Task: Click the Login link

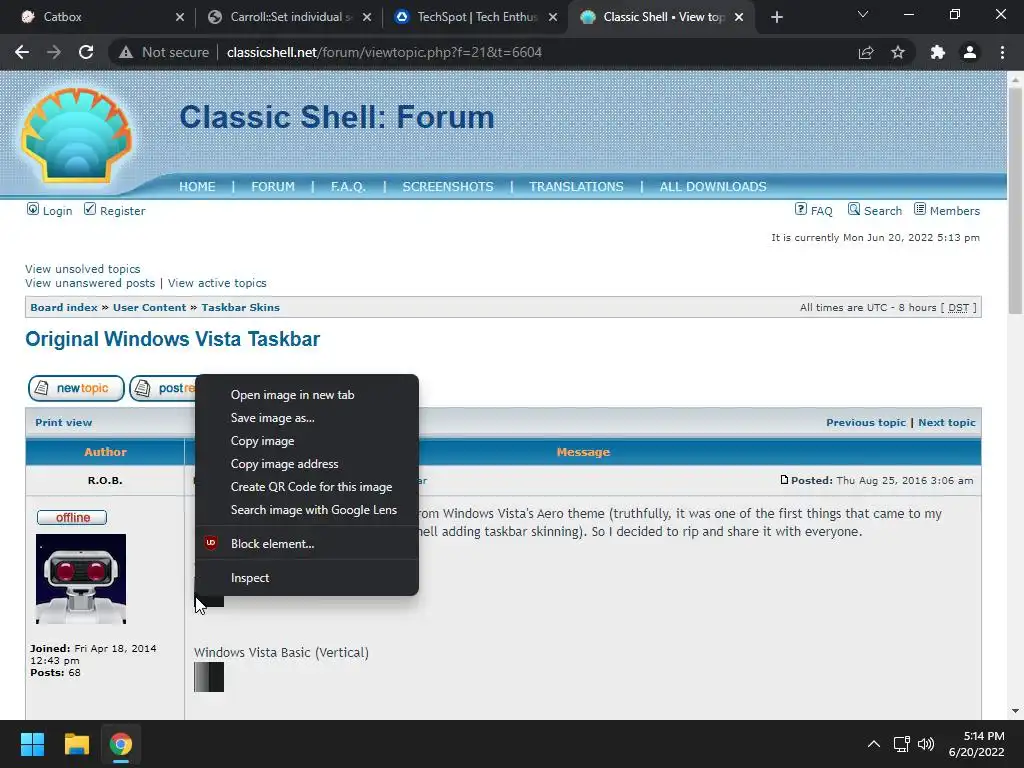Action: click(x=50, y=210)
